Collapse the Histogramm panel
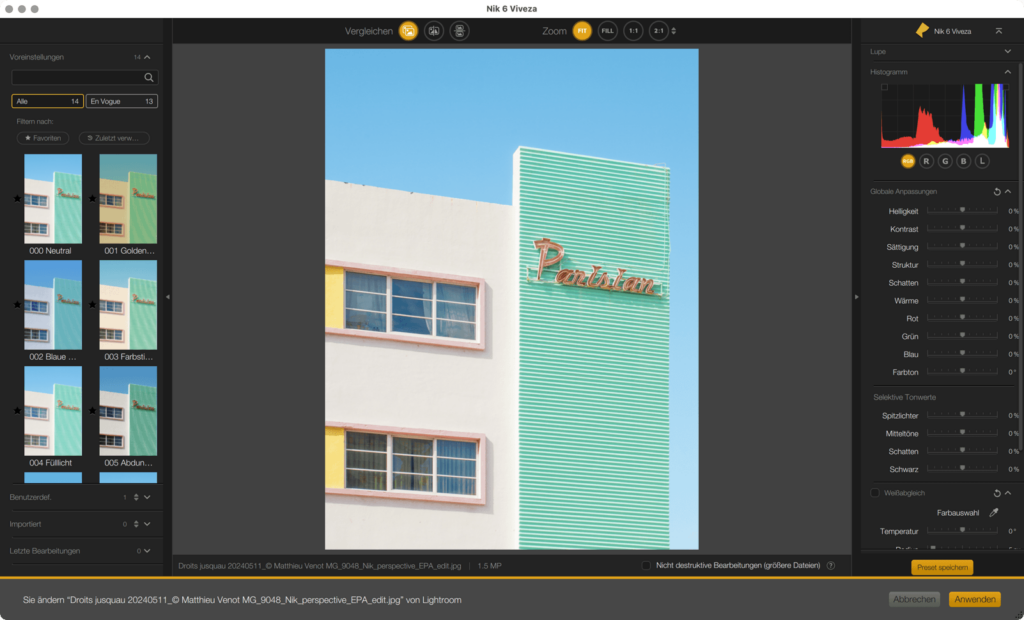The image size is (1024, 620). pos(1008,72)
